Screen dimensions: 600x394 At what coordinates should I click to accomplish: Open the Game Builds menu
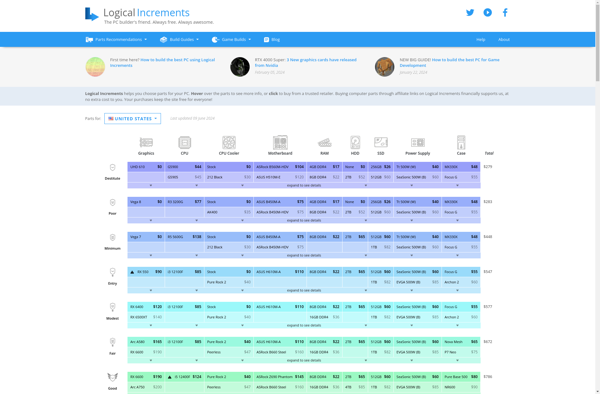point(232,39)
